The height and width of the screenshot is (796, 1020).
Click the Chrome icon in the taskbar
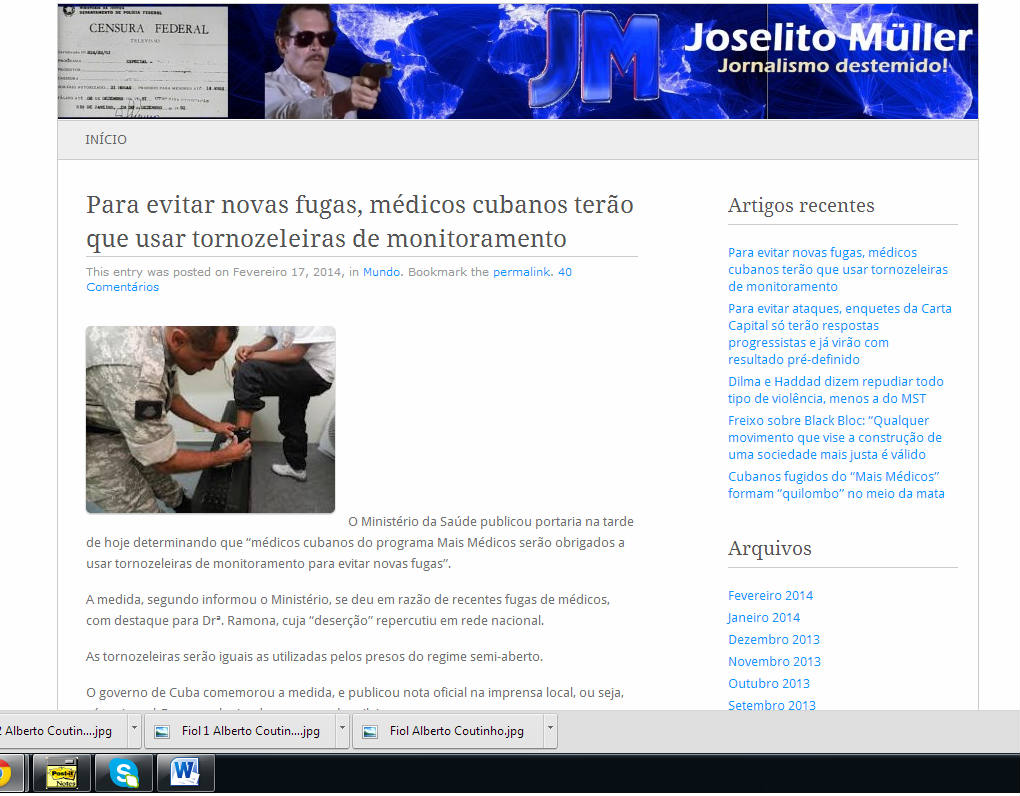[5, 773]
